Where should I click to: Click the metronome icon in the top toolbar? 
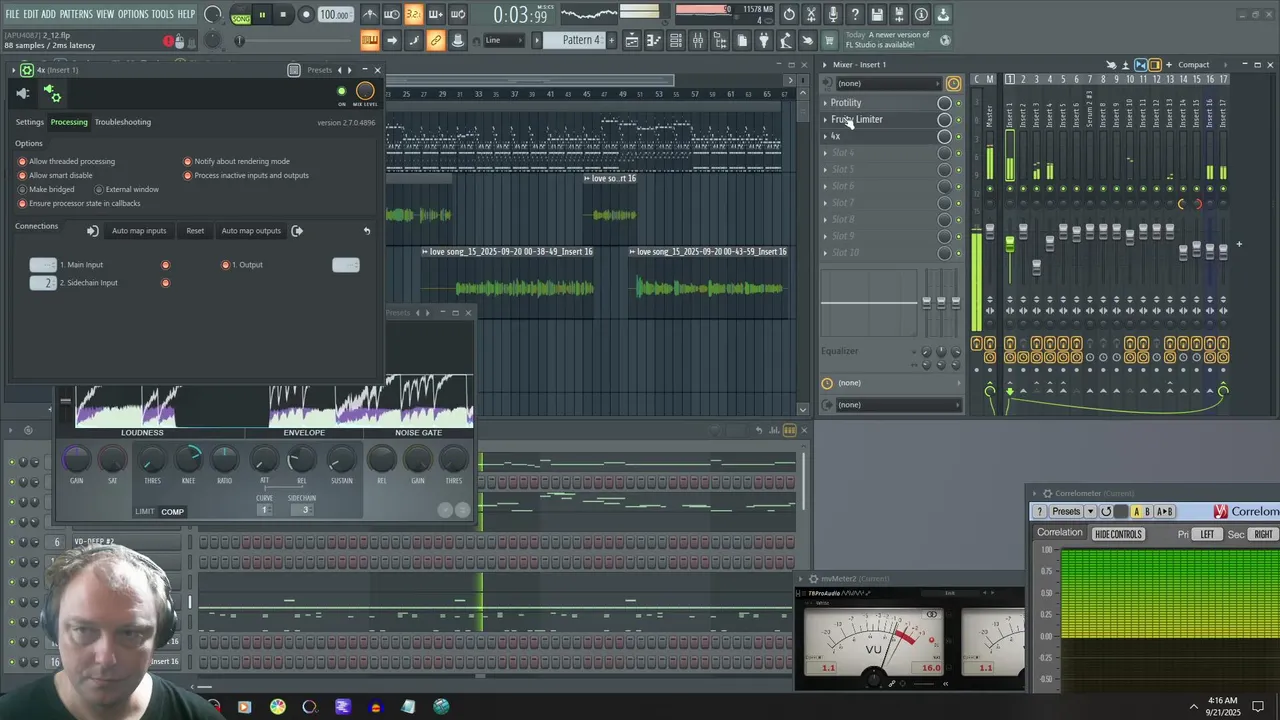click(370, 15)
